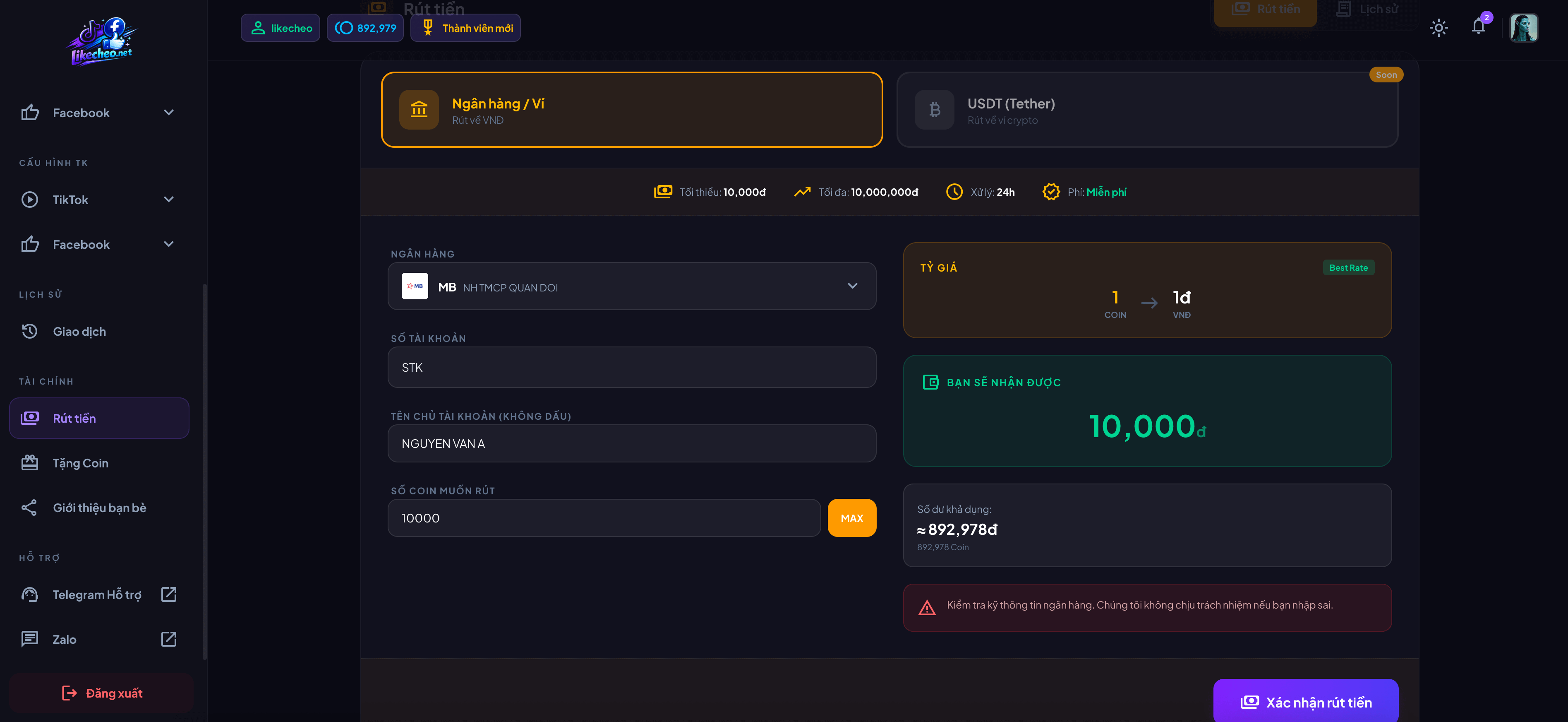Open Giao dịch history page
The height and width of the screenshot is (722, 1568).
pyautogui.click(x=99, y=332)
